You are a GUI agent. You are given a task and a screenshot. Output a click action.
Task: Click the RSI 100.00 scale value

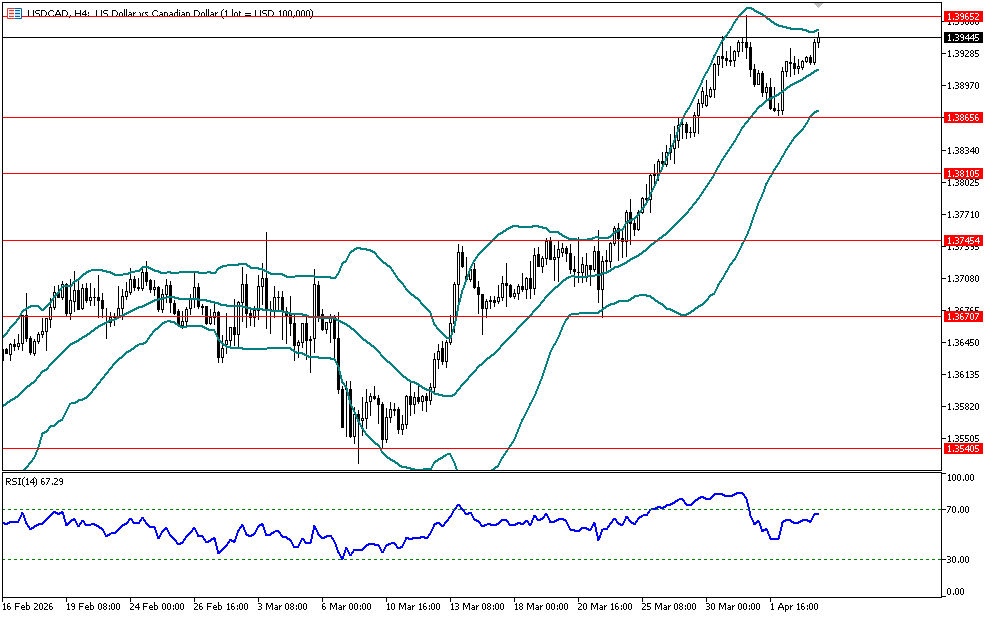[961, 479]
